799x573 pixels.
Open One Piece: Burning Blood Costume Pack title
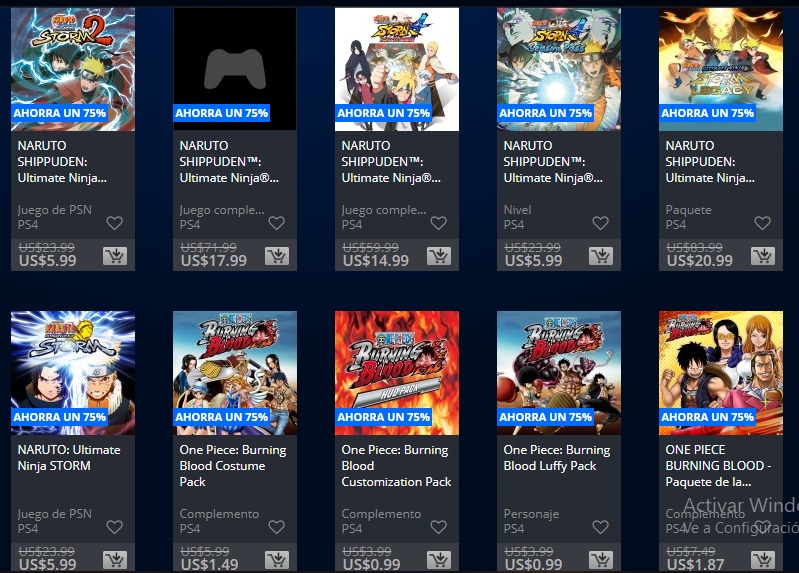click(x=232, y=465)
